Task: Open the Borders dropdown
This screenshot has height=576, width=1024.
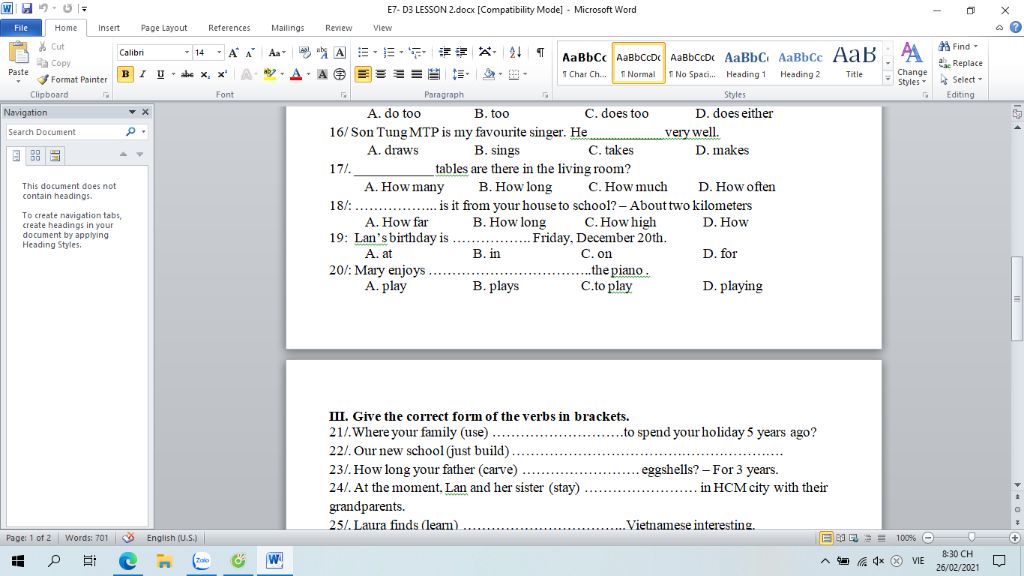Action: 524,74
